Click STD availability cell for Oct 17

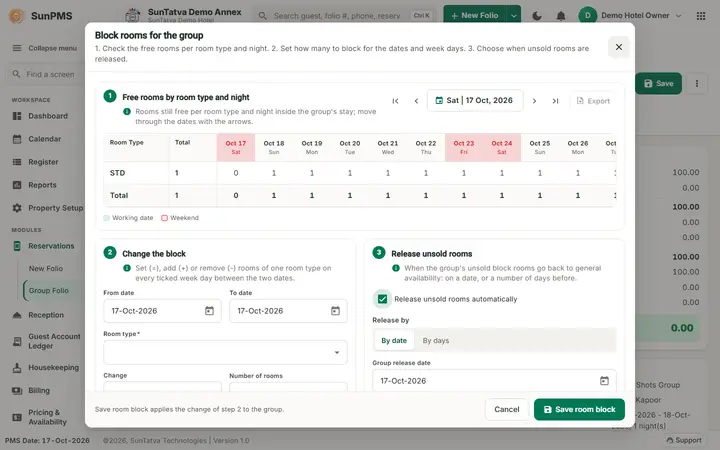[236, 173]
